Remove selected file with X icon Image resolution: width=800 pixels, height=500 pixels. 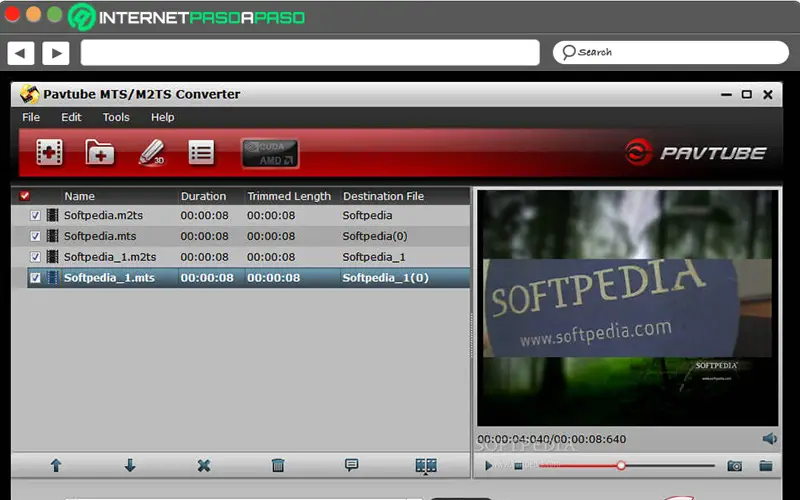coord(204,465)
